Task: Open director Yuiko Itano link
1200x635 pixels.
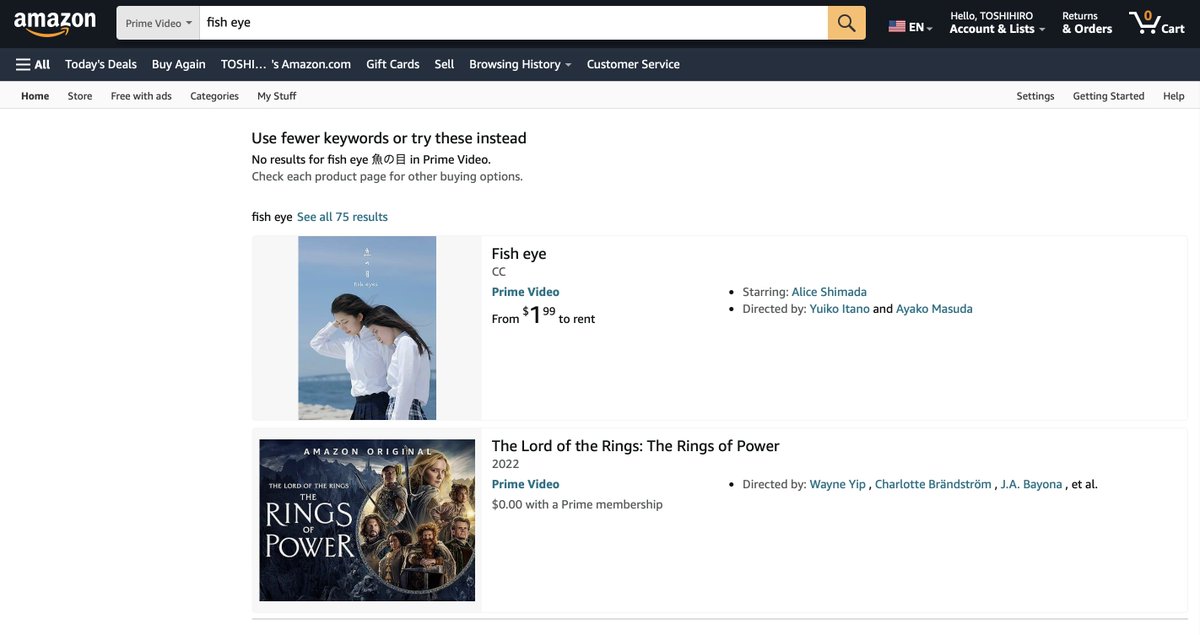Action: click(839, 309)
